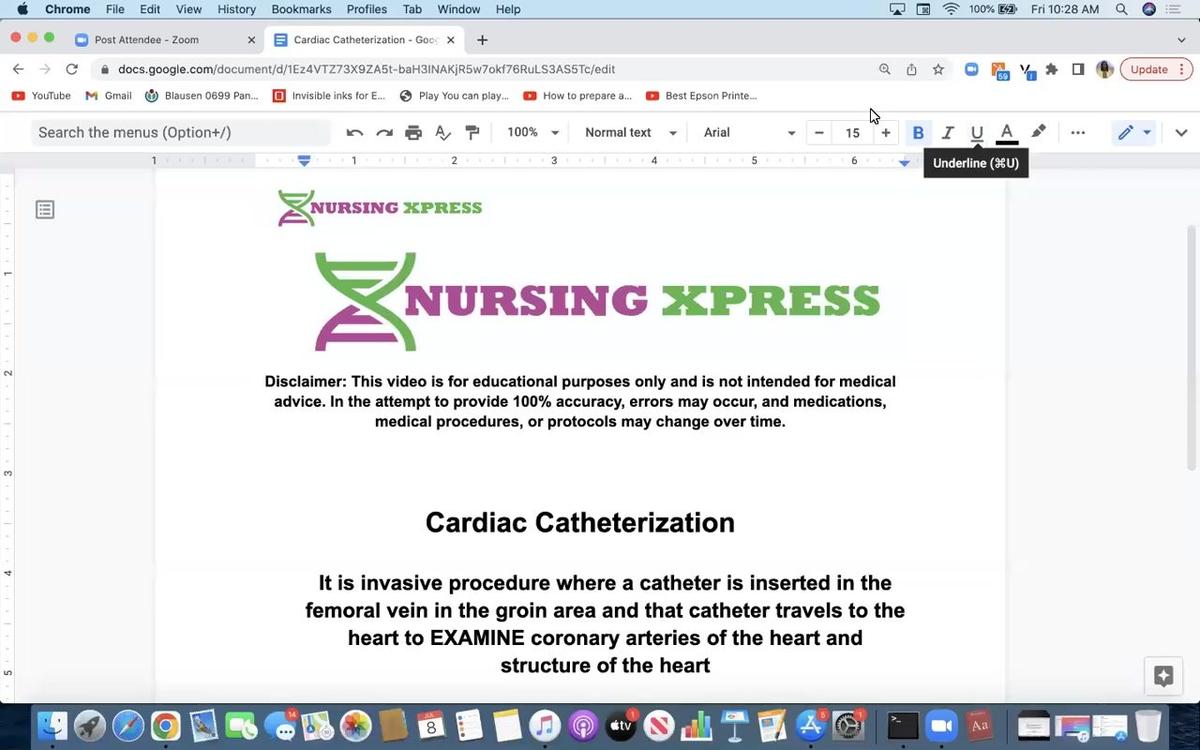Share this page using the share icon
1200x750 pixels.
tap(911, 69)
